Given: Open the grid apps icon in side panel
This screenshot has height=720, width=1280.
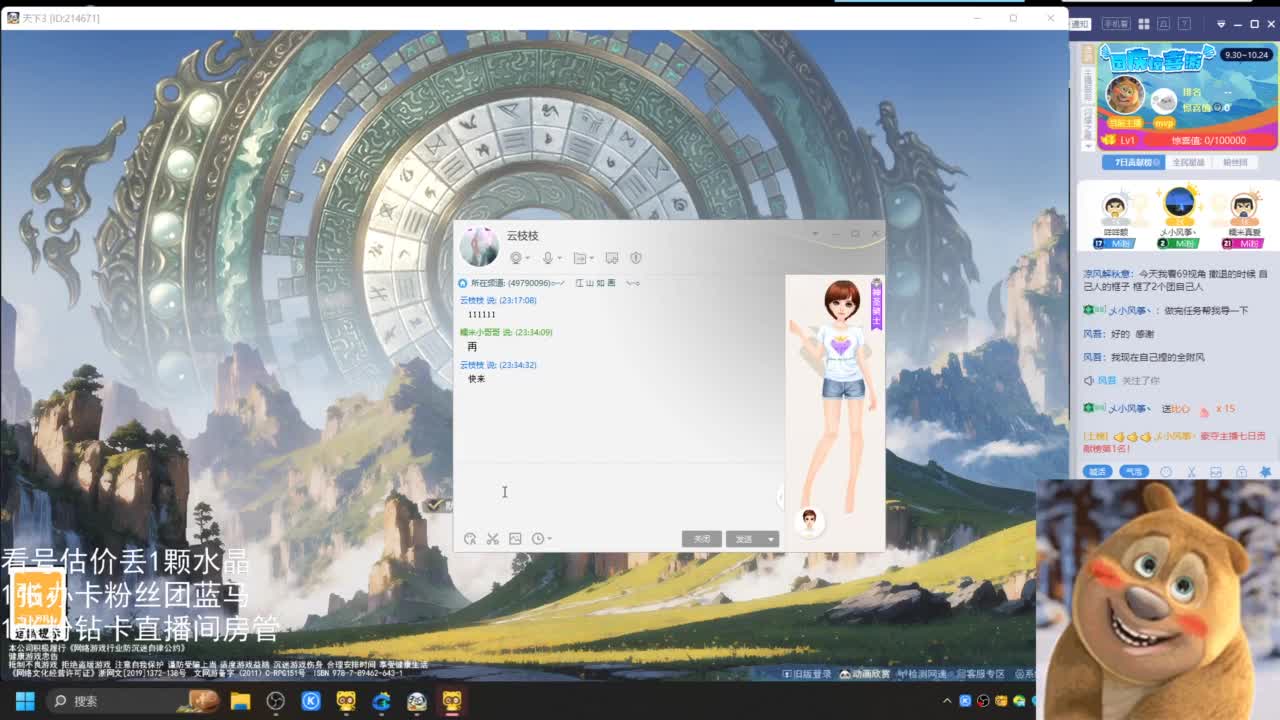Looking at the screenshot, I should 1146,24.
